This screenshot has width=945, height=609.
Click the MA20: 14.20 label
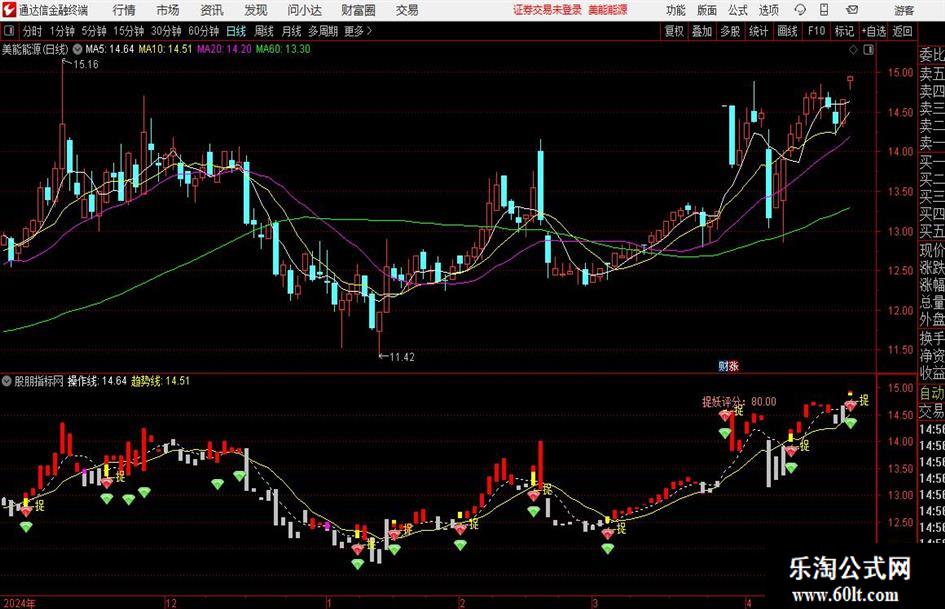(x=224, y=49)
